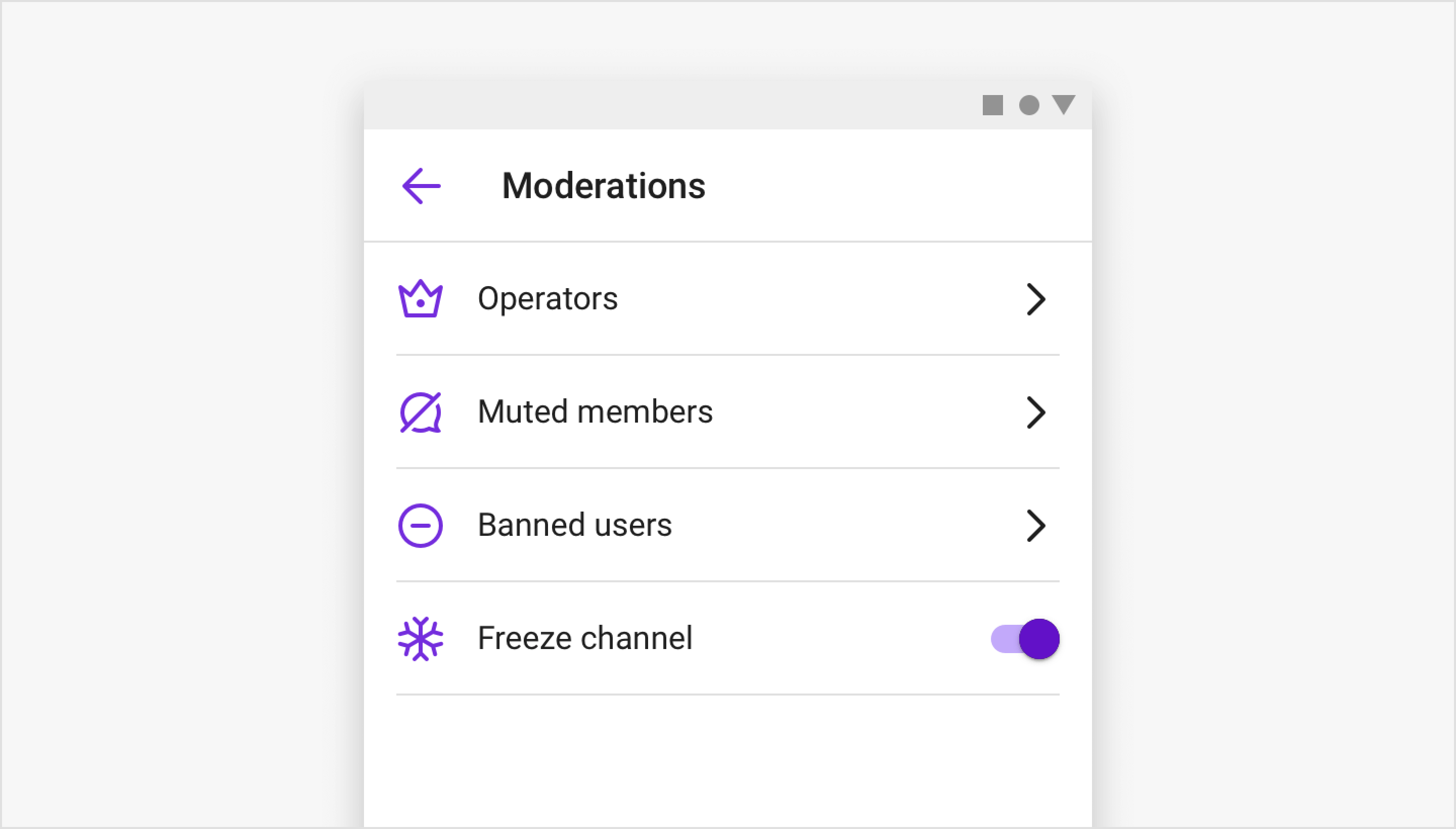
Task: Open Muted members via chevron arrow
Action: [x=1036, y=412]
